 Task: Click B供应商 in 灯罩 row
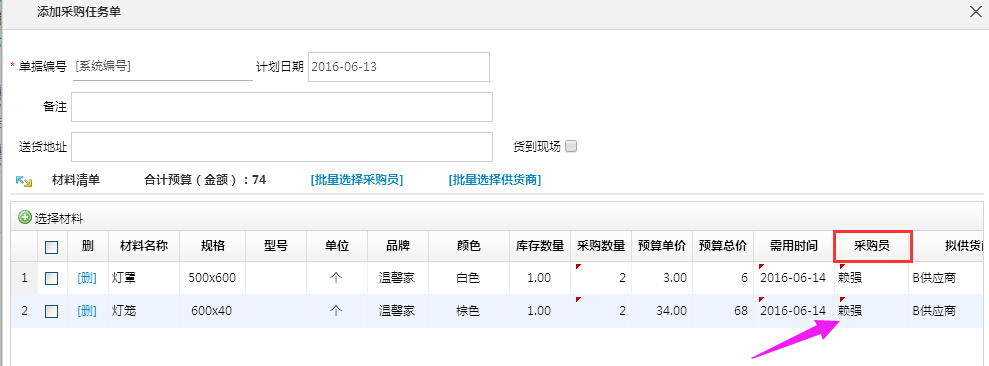pyautogui.click(x=933, y=277)
